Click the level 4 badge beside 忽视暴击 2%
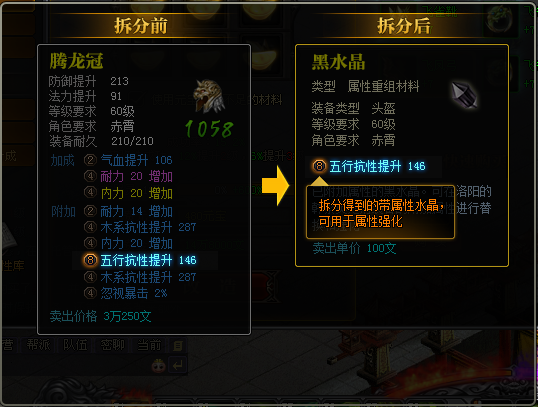Image resolution: width=538 pixels, height=407 pixels. (x=91, y=293)
